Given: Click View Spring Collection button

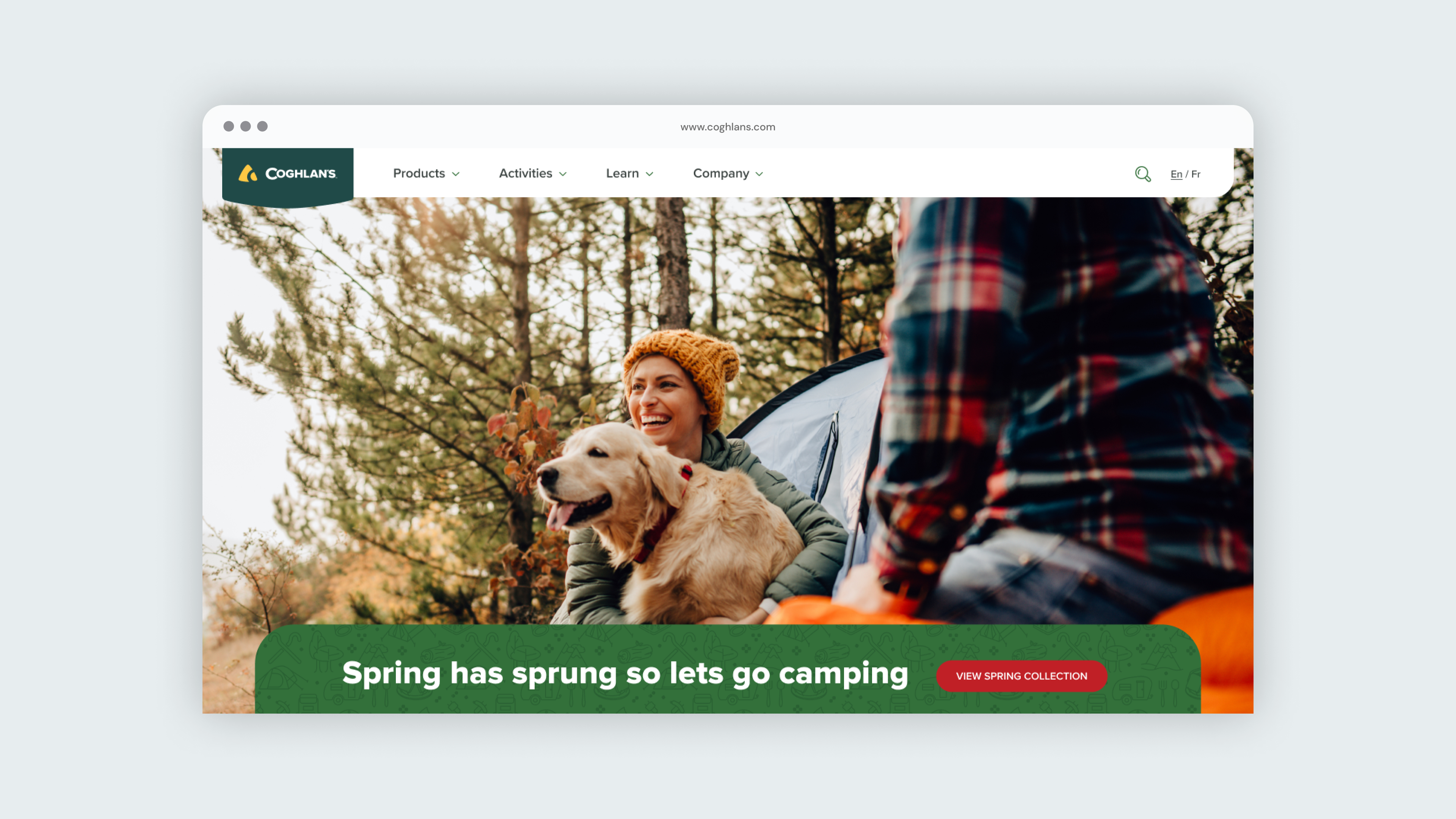Looking at the screenshot, I should [x=1021, y=676].
